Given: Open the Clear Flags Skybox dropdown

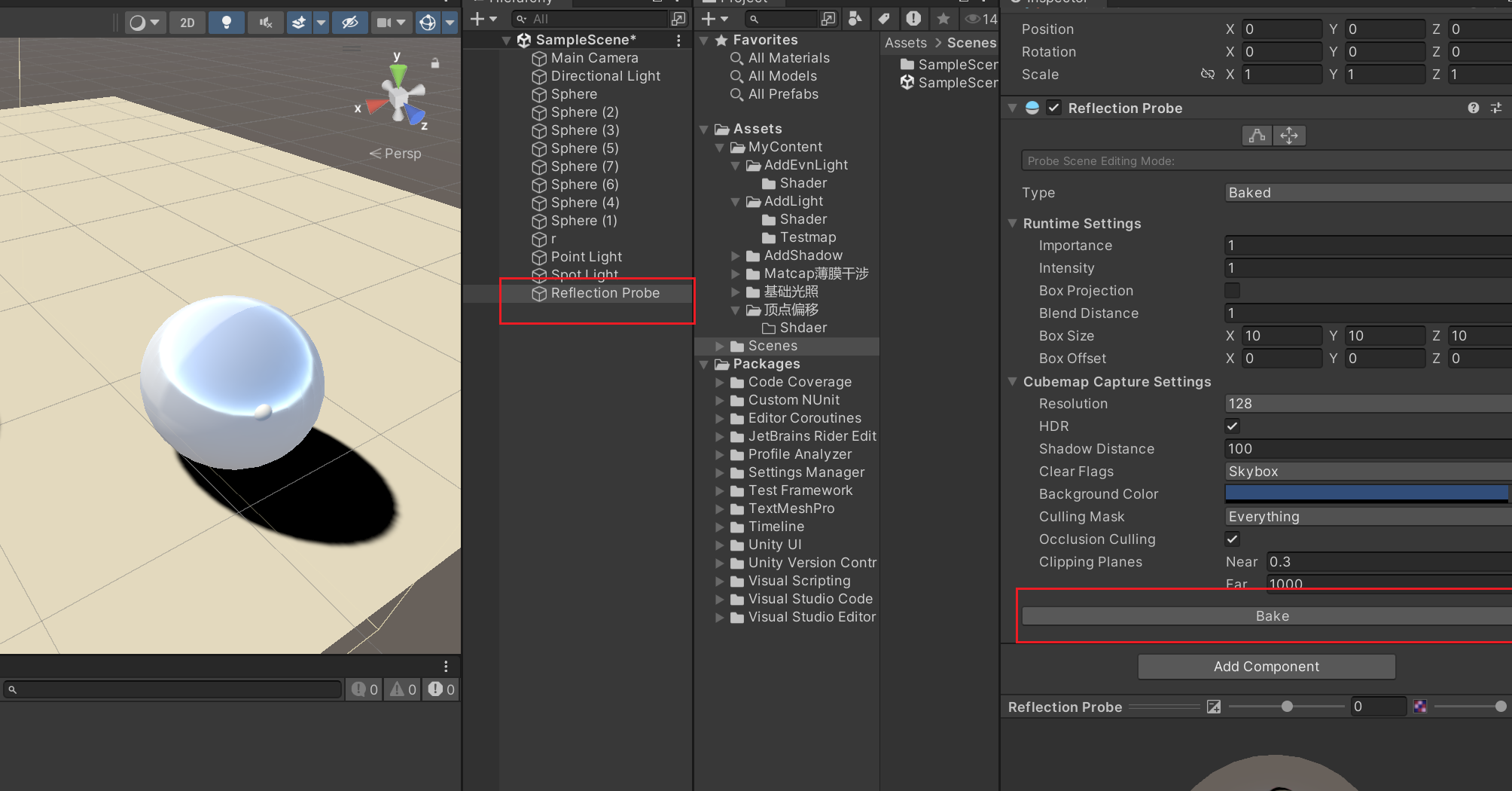Looking at the screenshot, I should [x=1367, y=472].
